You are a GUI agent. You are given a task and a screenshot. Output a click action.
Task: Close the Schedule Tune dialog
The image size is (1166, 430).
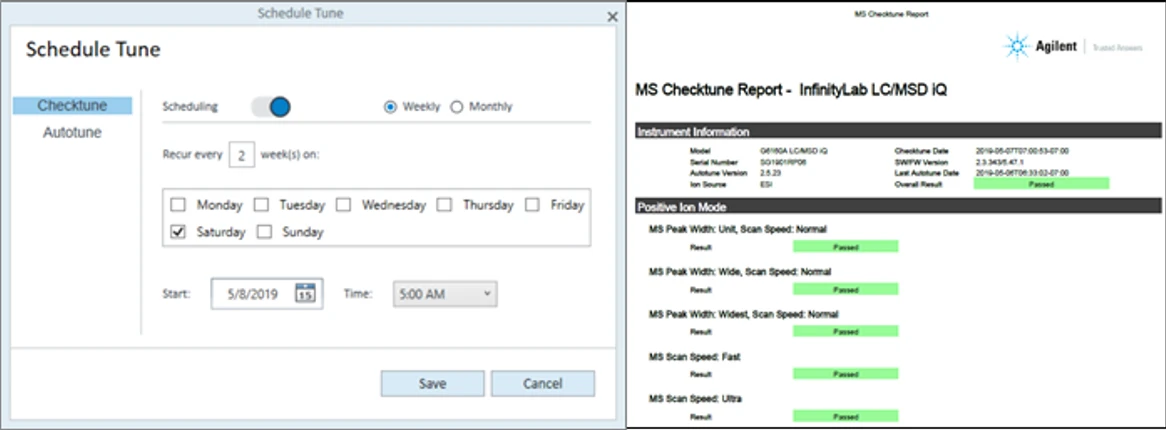pos(612,16)
